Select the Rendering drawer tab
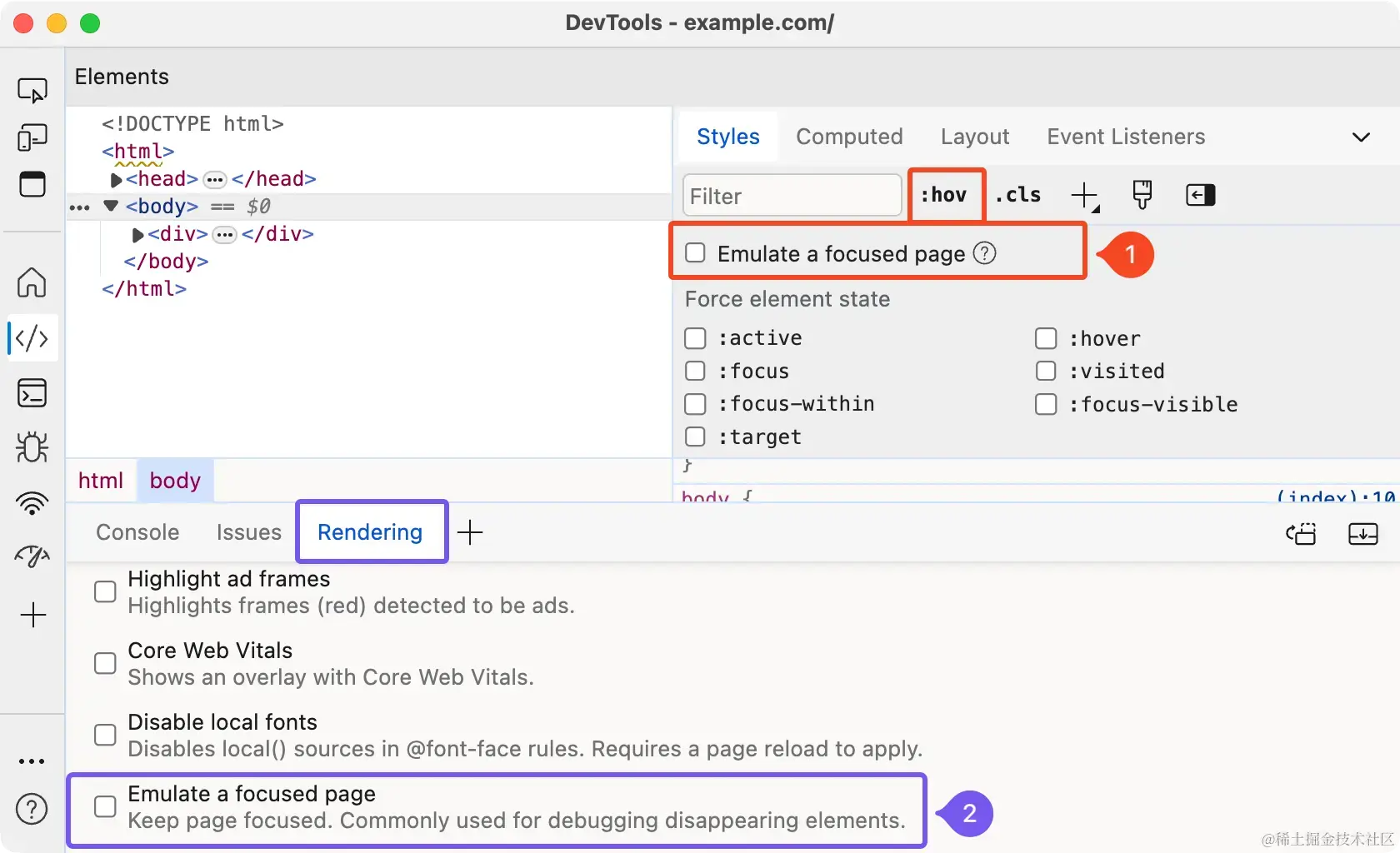This screenshot has width=1400, height=853. pos(370,532)
